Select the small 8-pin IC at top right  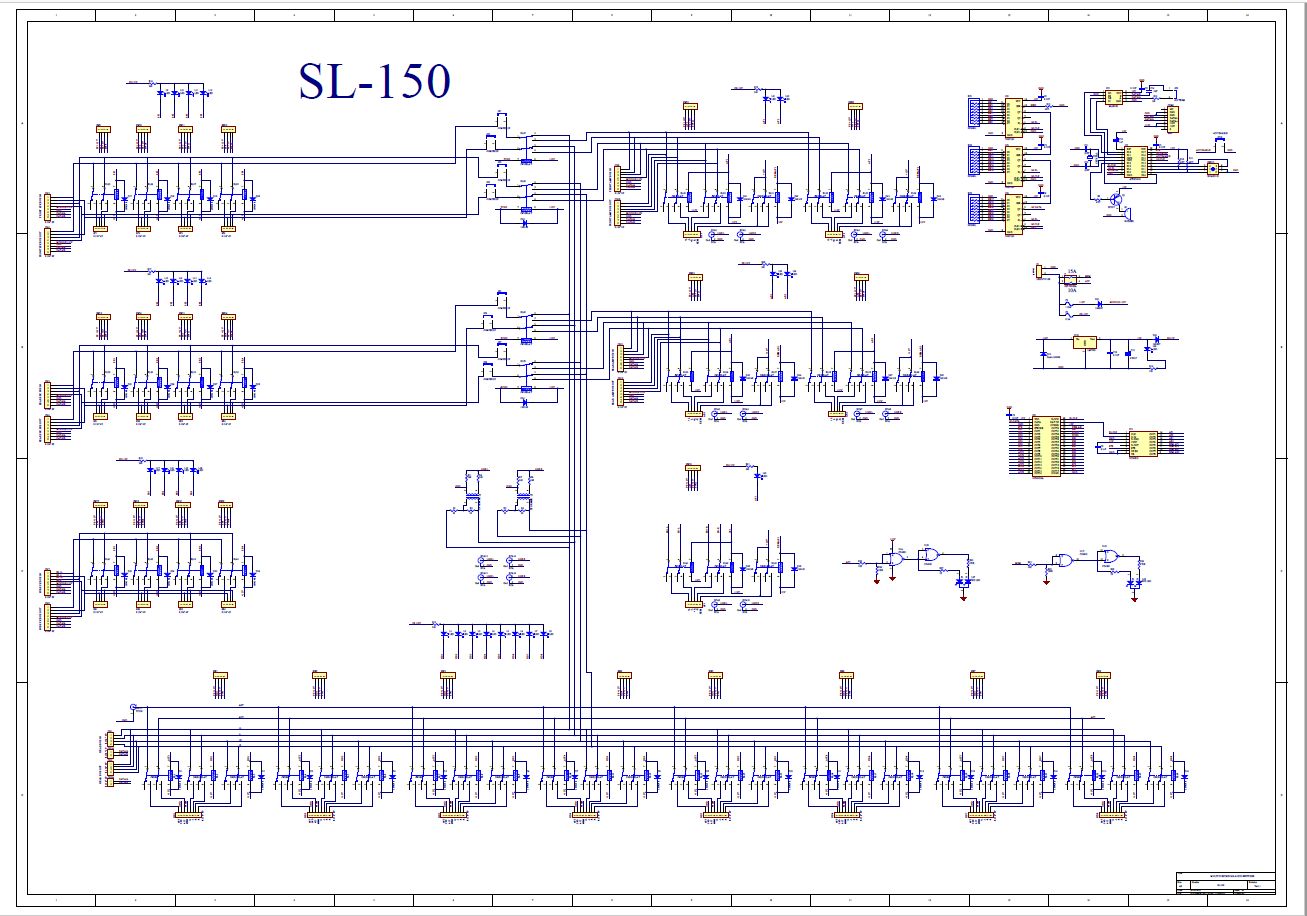[1113, 97]
